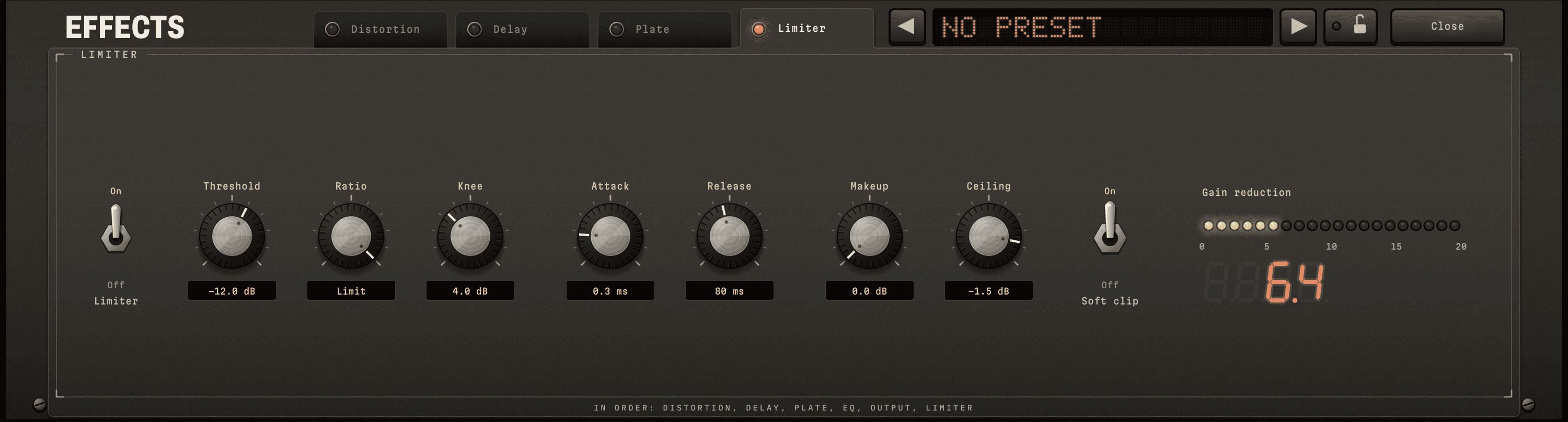Click the Soft clip label
Screen dimensions: 1568x422
click(1110, 301)
